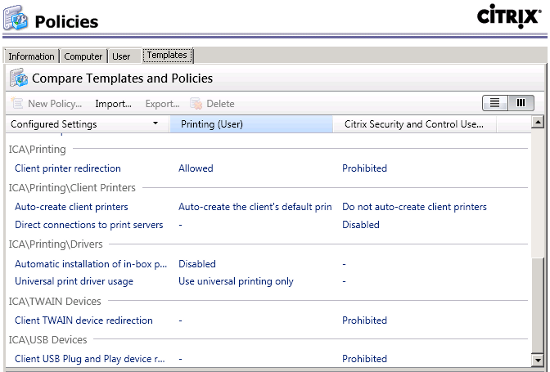The width and height of the screenshot is (550, 372).
Task: Click Do not auto-create client printers value
Action: (x=414, y=207)
